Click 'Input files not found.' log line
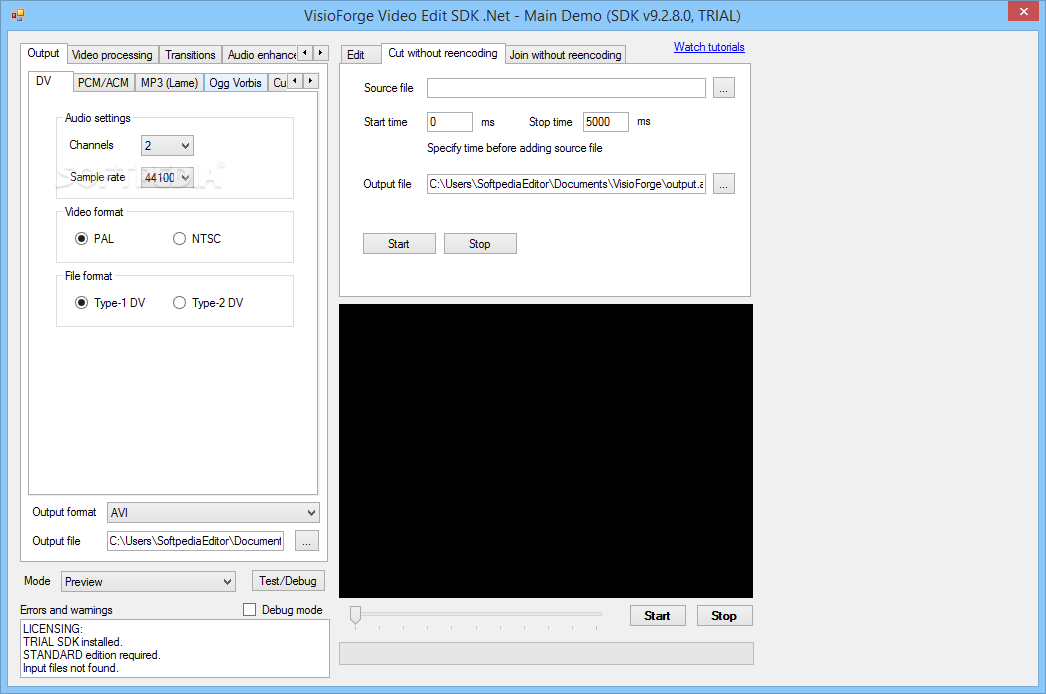The image size is (1046, 694). coord(71,668)
